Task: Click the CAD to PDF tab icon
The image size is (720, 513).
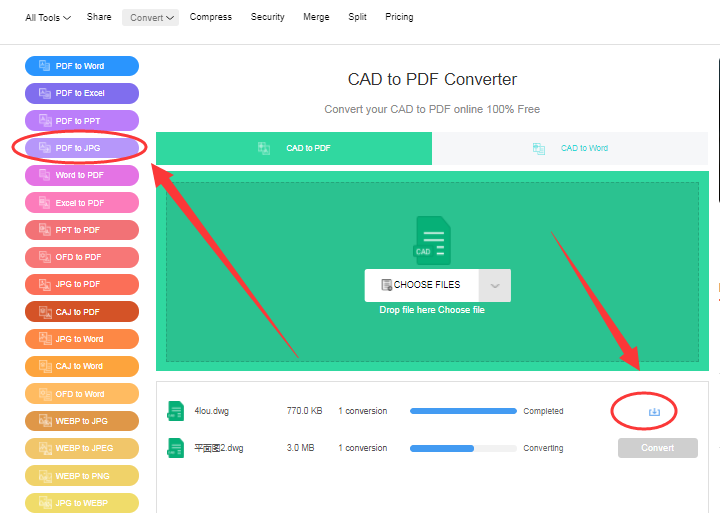Action: [264, 148]
